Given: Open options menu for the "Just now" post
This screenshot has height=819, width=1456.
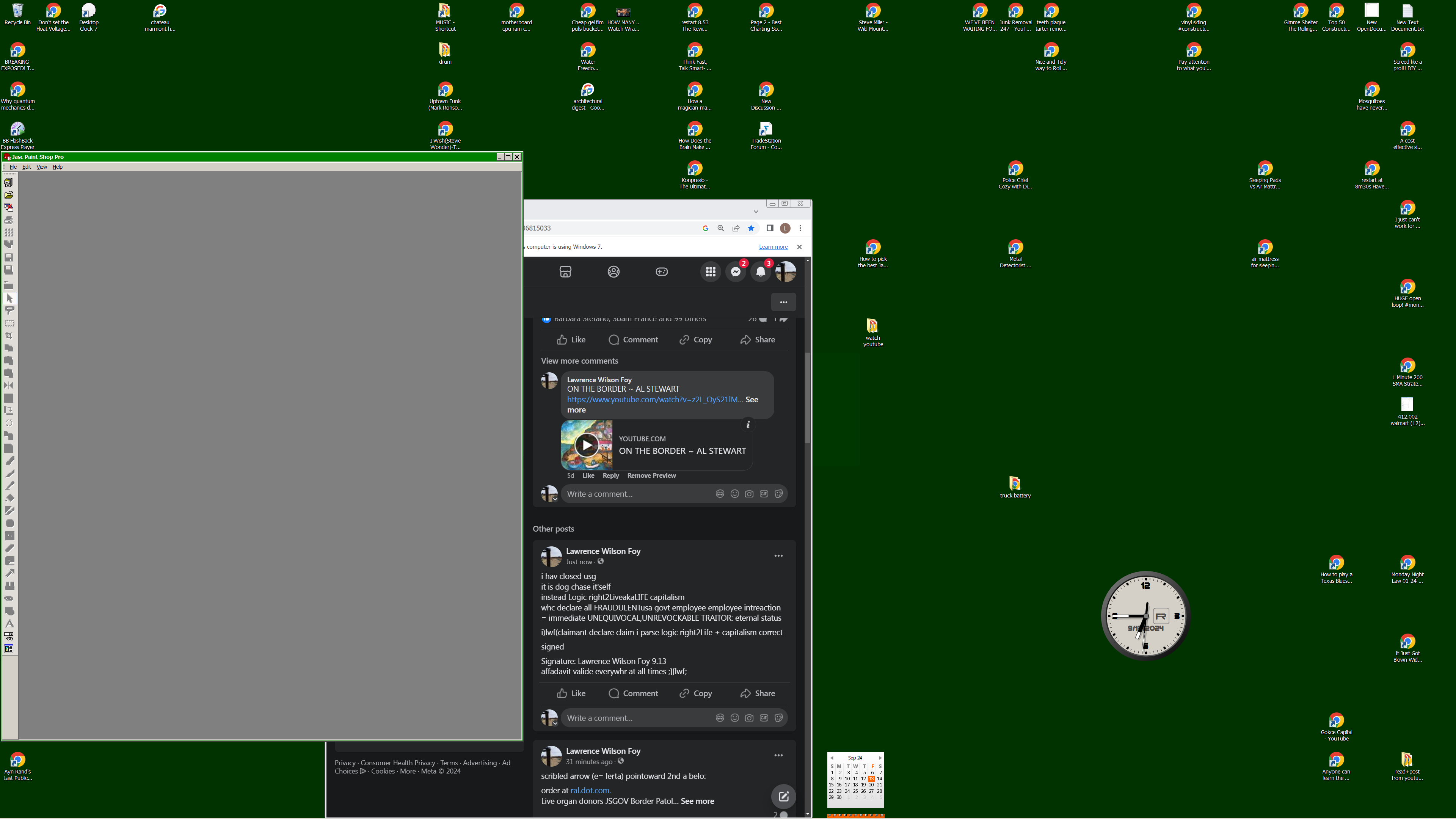Looking at the screenshot, I should coord(778,556).
